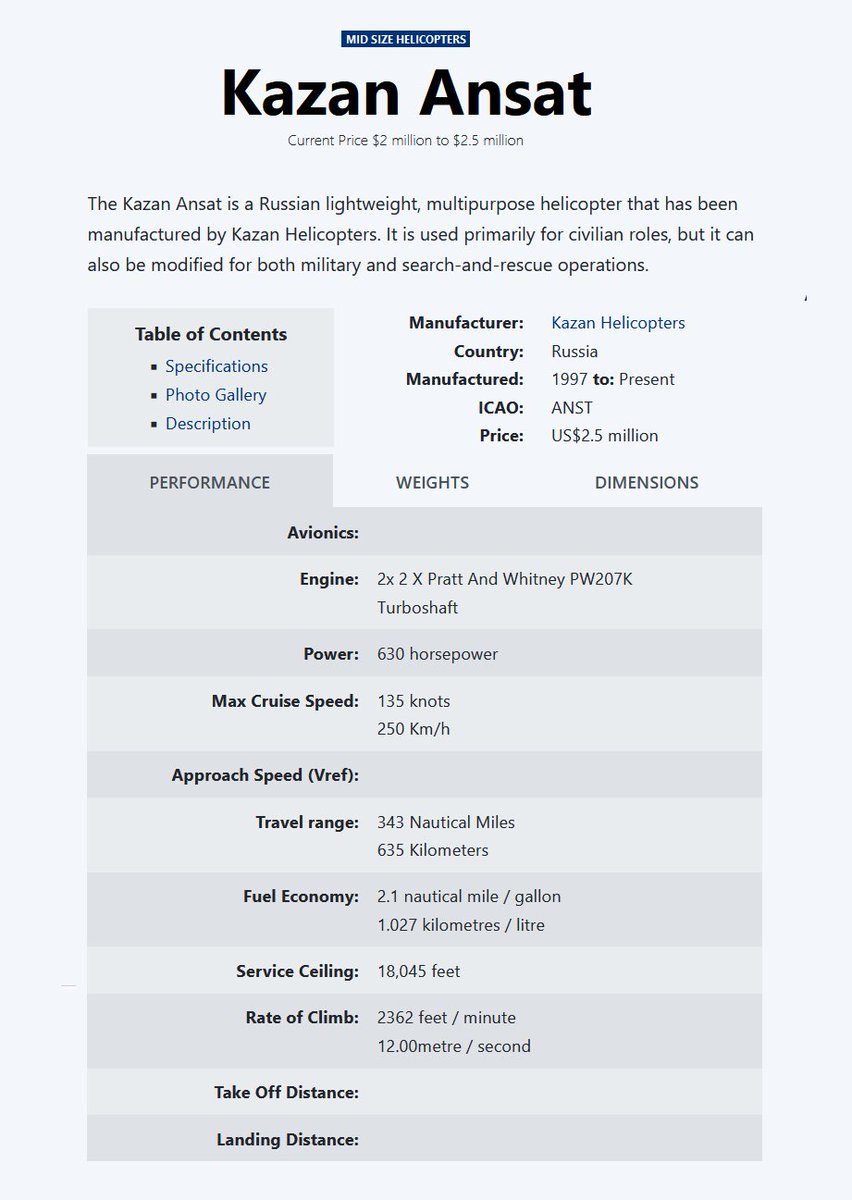
Task: Click the Avionics row label
Action: tap(323, 532)
